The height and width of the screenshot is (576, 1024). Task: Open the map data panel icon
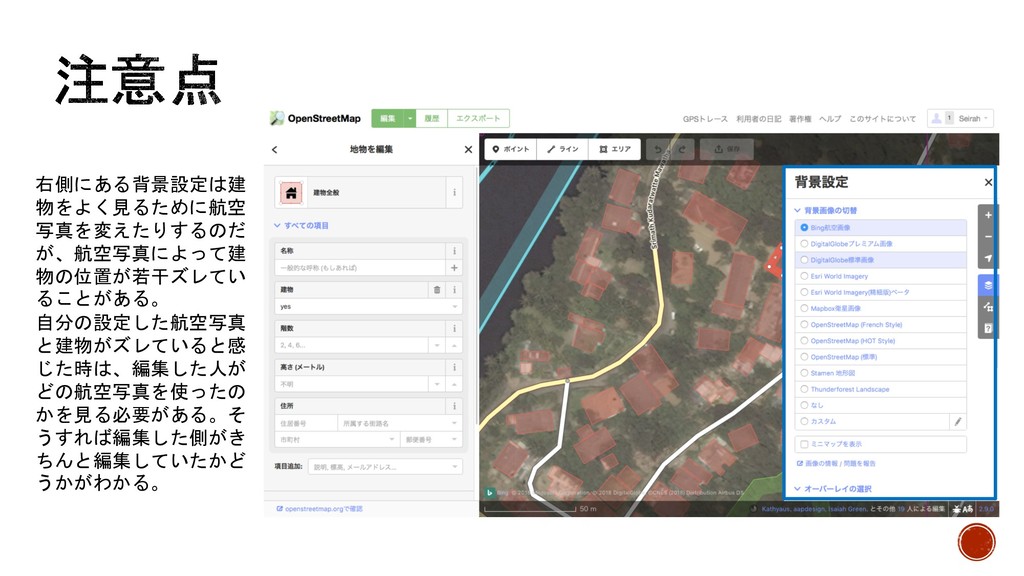(x=988, y=307)
